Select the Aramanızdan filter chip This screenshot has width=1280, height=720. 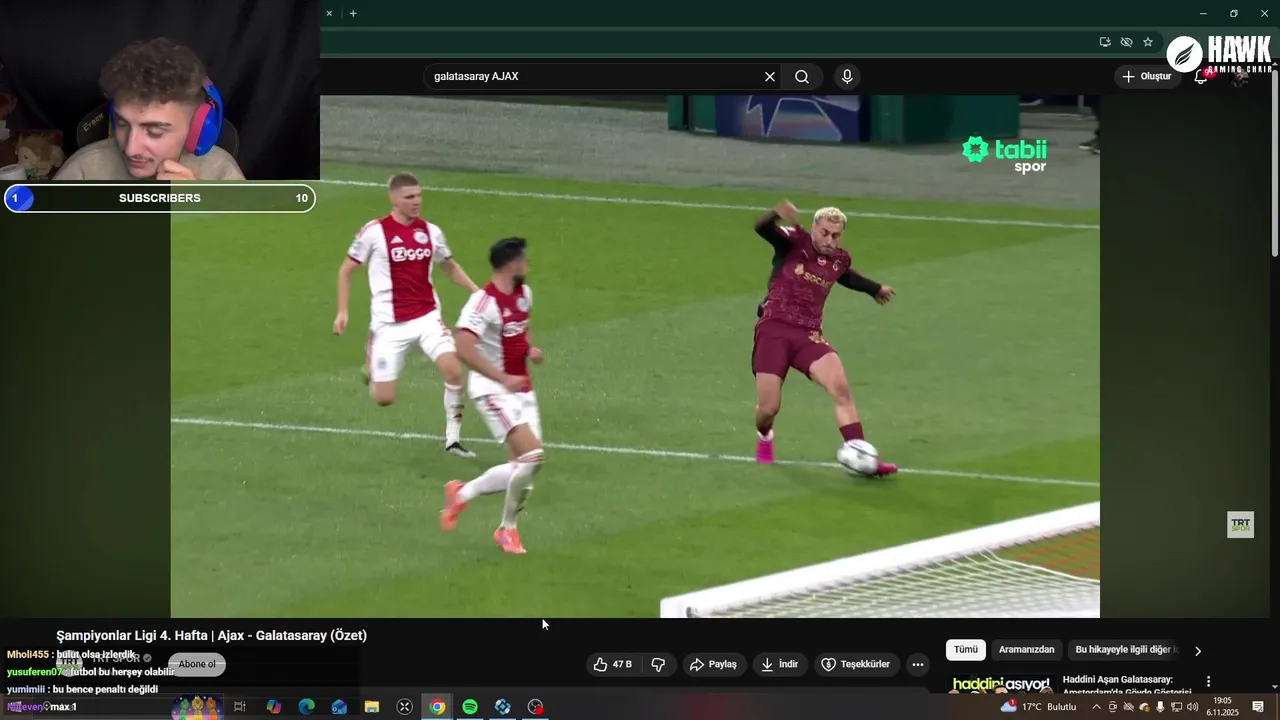(x=1026, y=650)
